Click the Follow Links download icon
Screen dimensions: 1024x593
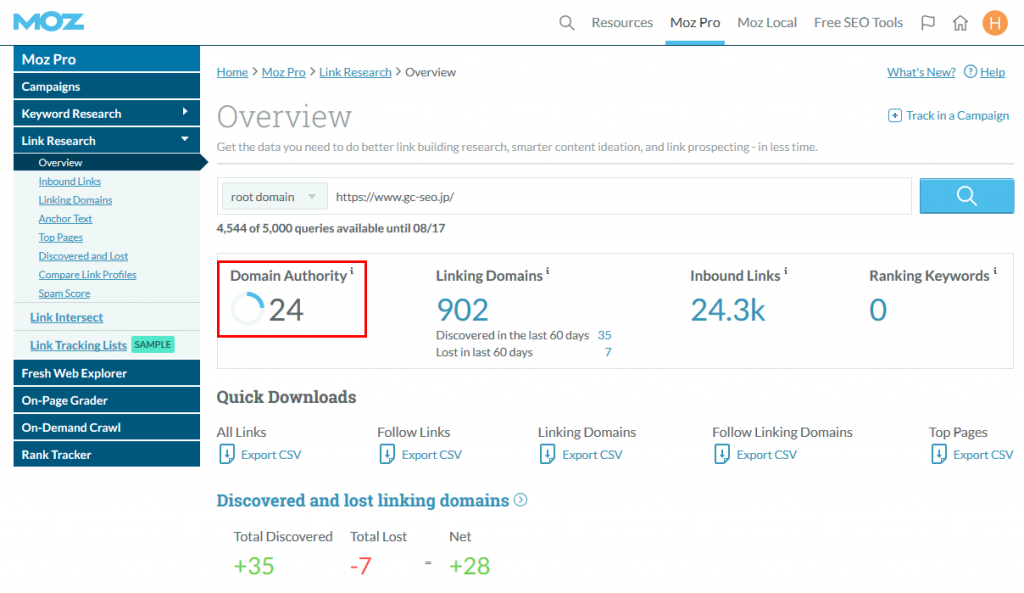tap(387, 454)
